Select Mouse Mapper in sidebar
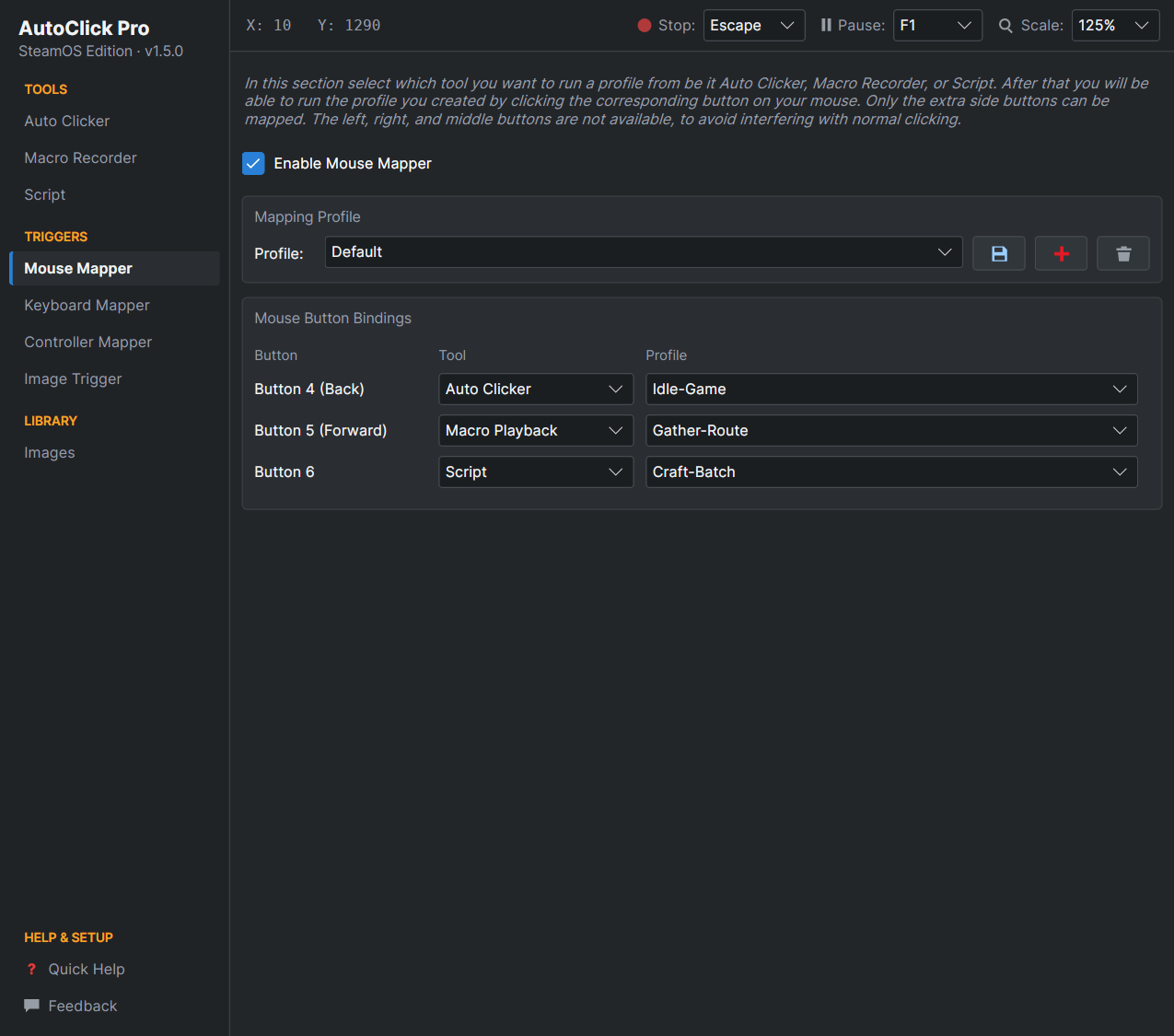Viewport: 1174px width, 1036px height. coord(114,268)
